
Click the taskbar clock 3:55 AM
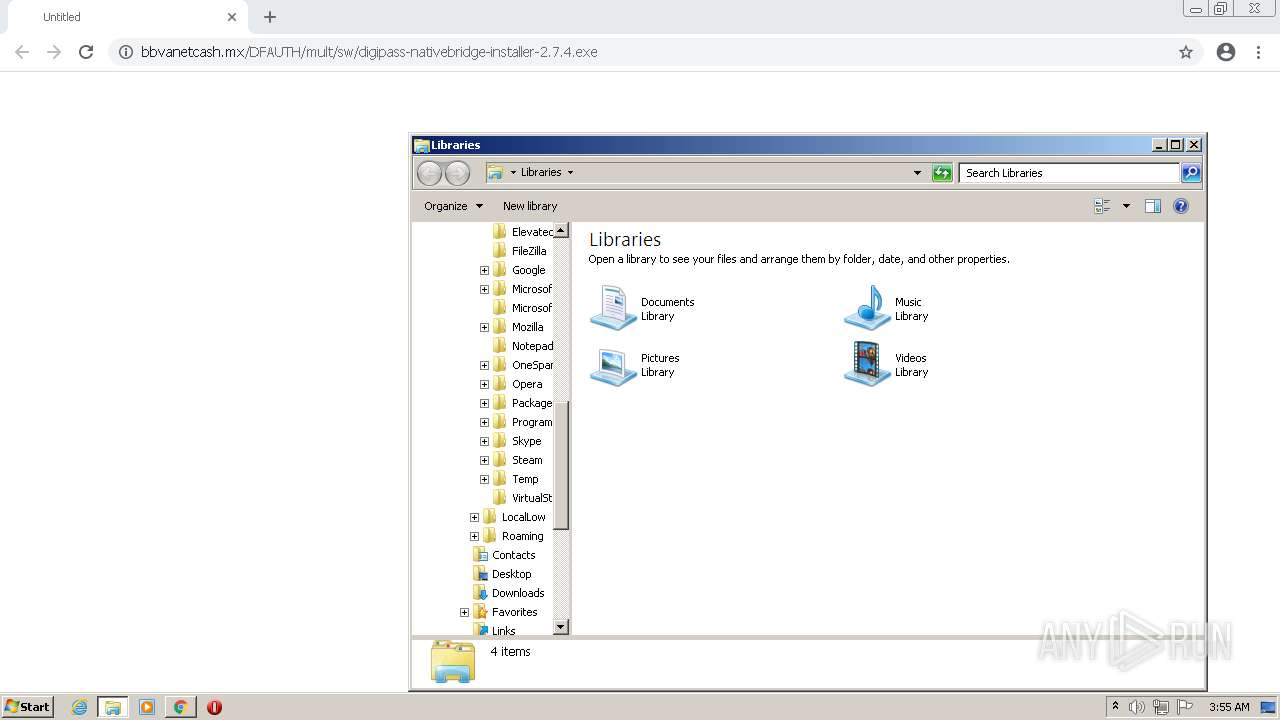coord(1229,707)
